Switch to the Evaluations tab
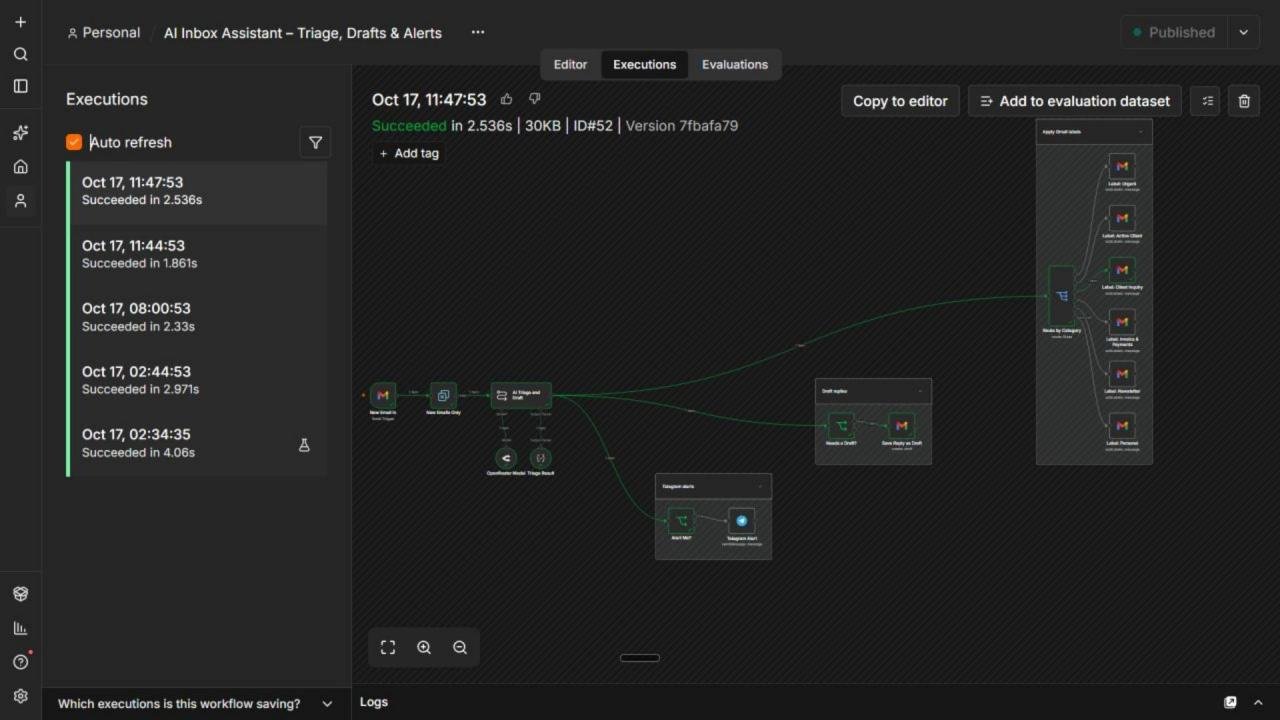1280x720 pixels. click(x=735, y=64)
